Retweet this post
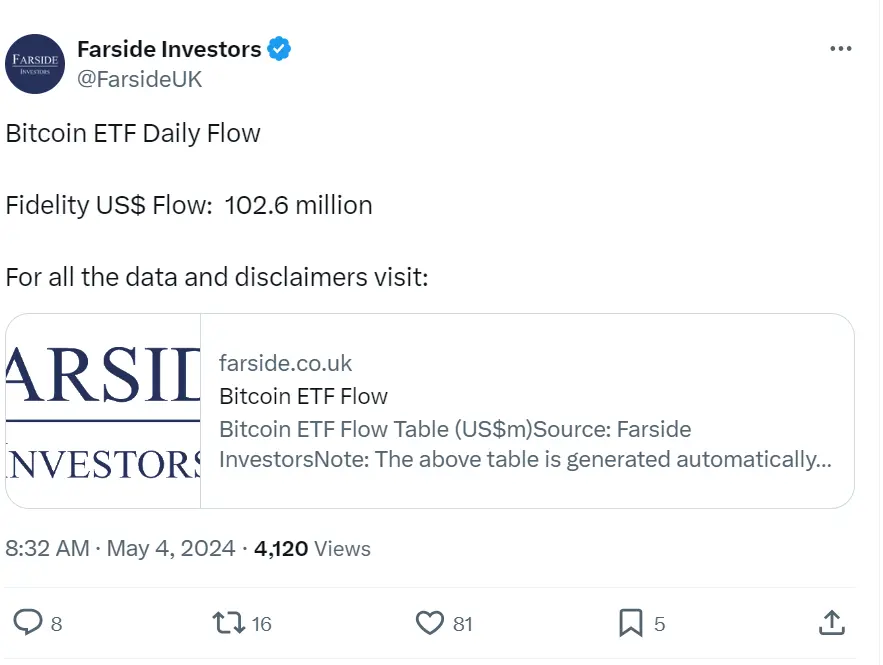Screen dimensions: 883x665 [230, 623]
